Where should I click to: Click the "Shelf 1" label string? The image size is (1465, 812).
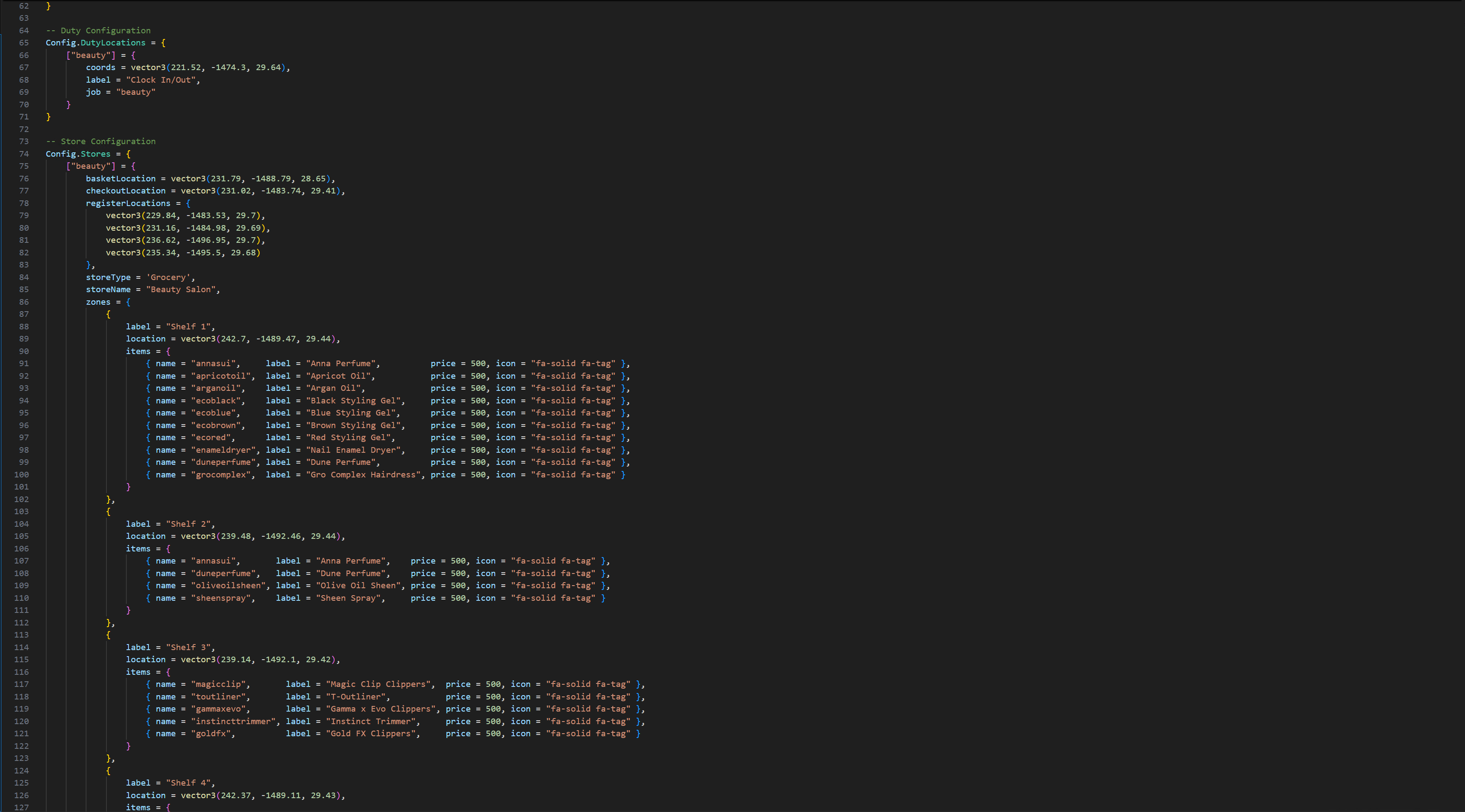(x=188, y=327)
